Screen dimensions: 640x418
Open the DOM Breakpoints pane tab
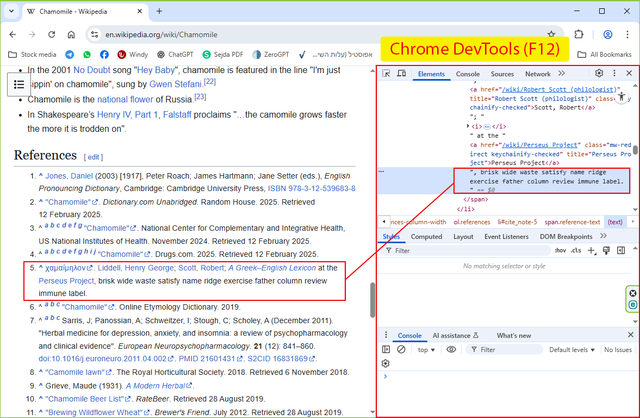click(566, 237)
